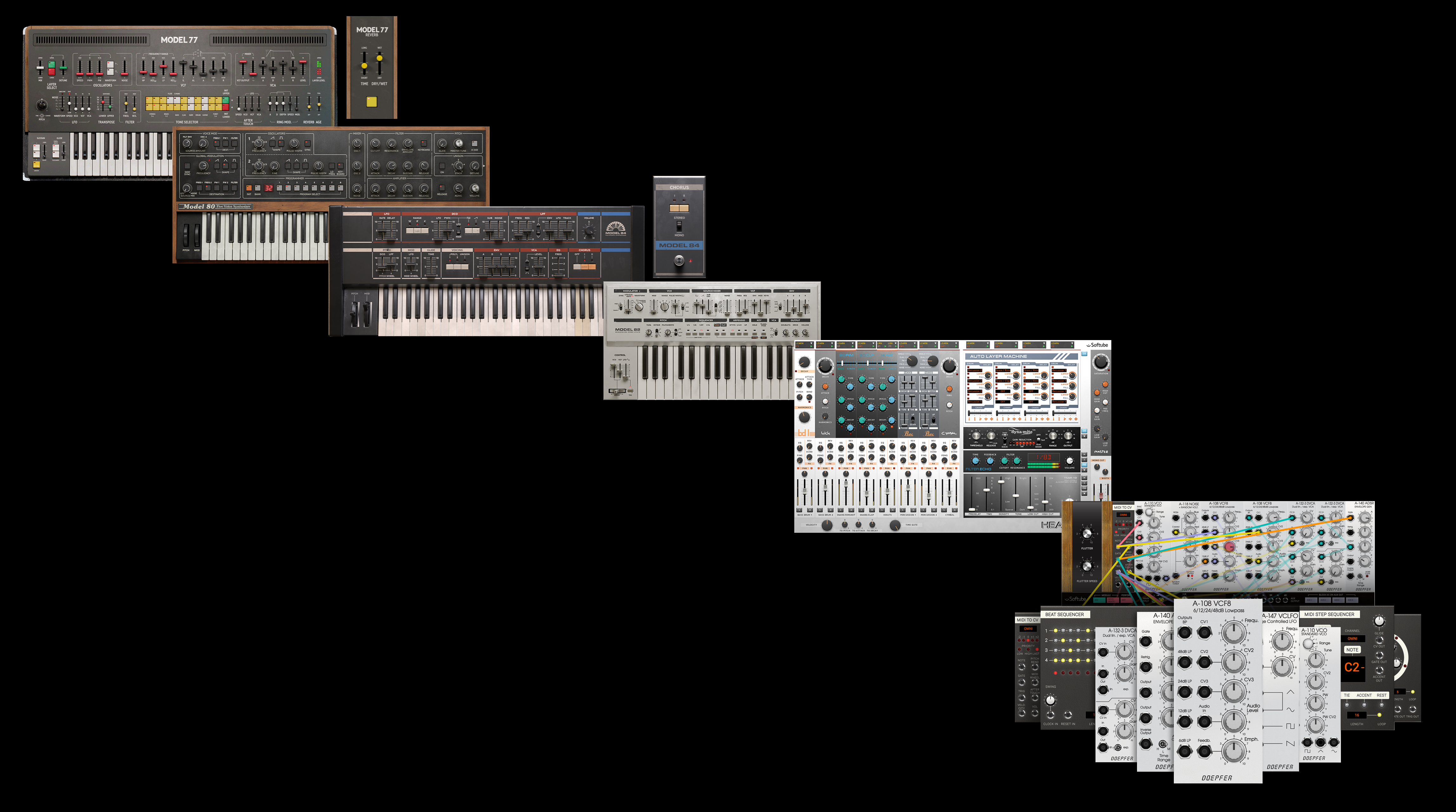Viewport: 1456px width, 812px height.
Task: Click the Swing knob on Beat Sequencer
Action: [1050, 700]
